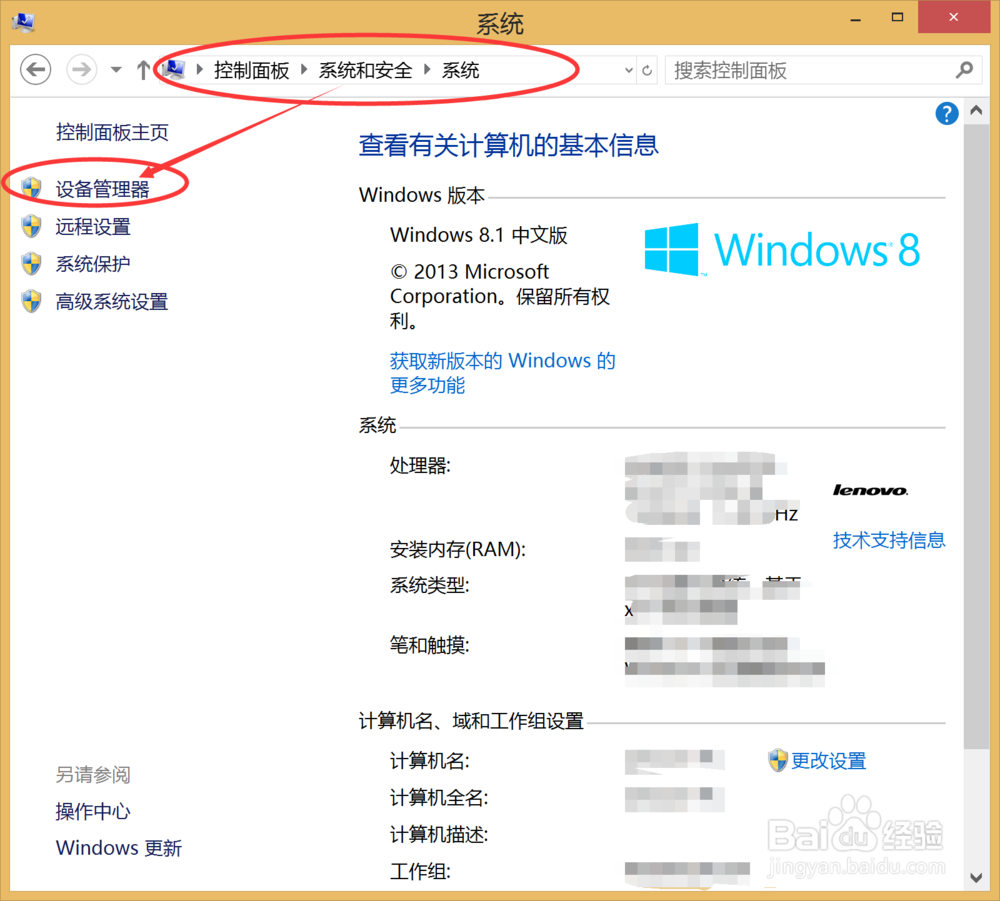The width and height of the screenshot is (1000, 901).
Task: Go back with the Back arrow button
Action: click(x=36, y=70)
